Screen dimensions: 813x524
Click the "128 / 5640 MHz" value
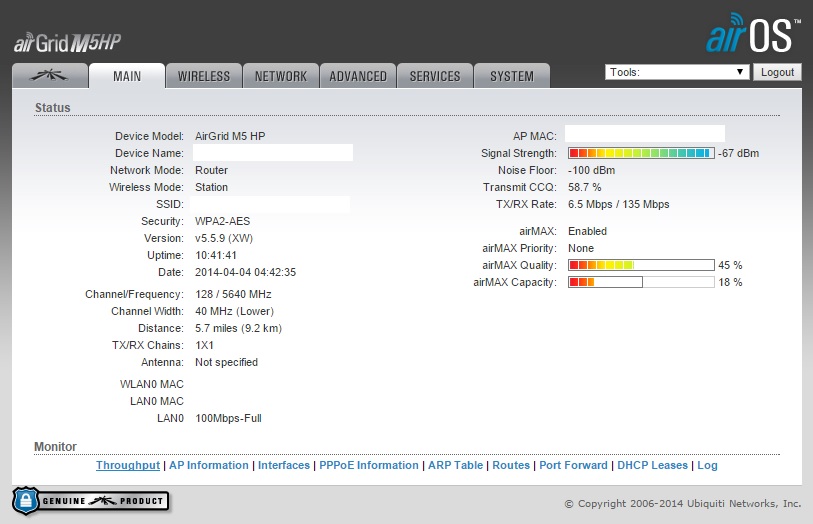233,294
